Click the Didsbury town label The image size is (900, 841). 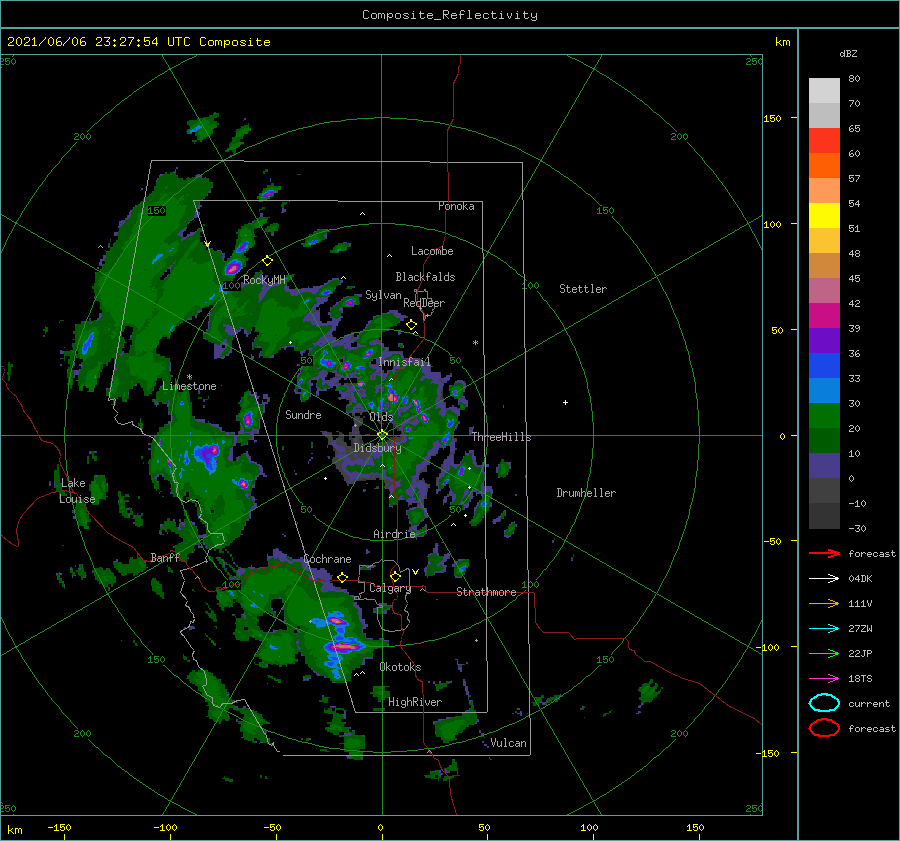pos(377,448)
